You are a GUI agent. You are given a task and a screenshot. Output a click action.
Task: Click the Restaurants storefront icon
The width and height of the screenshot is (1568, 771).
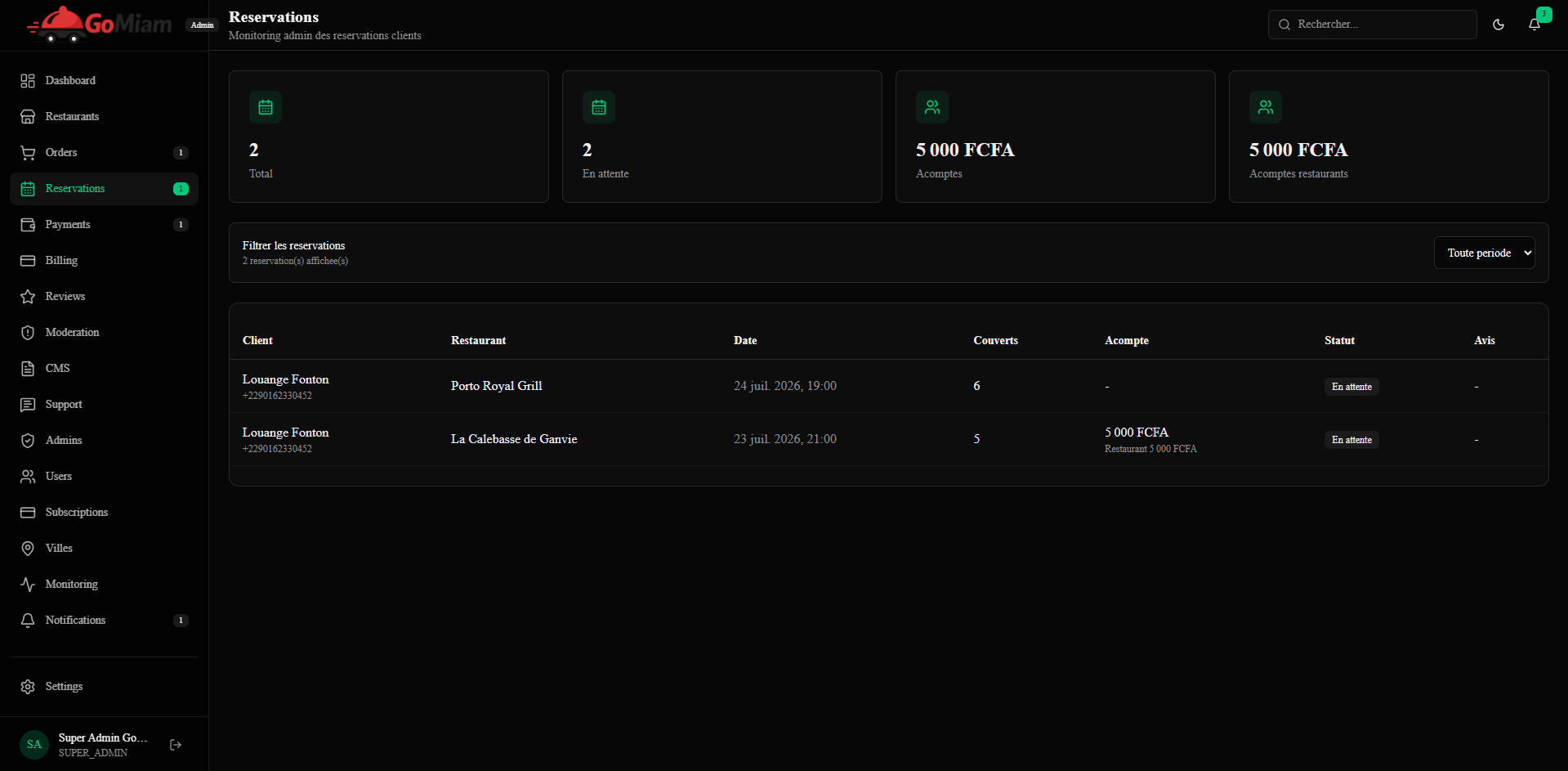point(28,117)
